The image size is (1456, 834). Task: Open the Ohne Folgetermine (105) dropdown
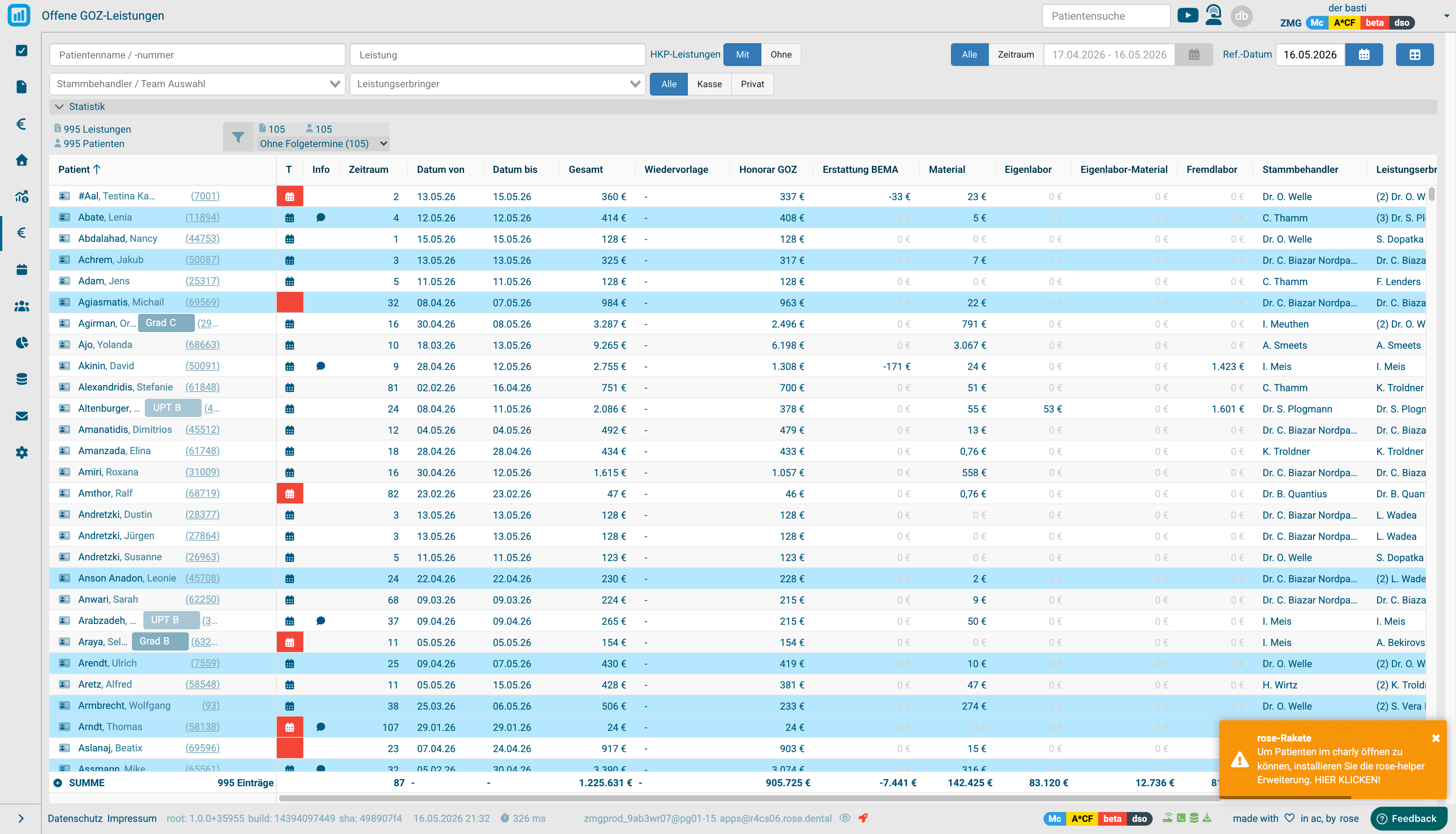click(324, 144)
